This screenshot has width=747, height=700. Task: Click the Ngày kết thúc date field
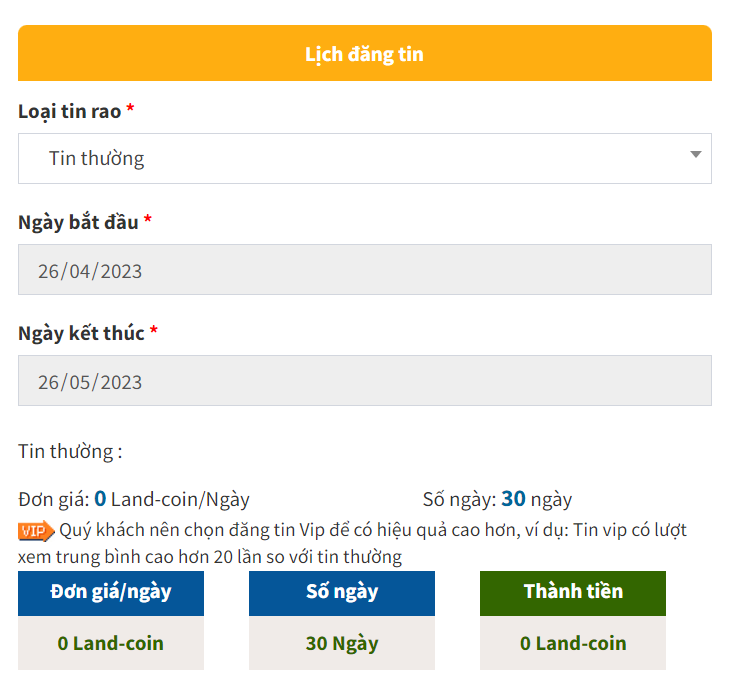point(365,381)
